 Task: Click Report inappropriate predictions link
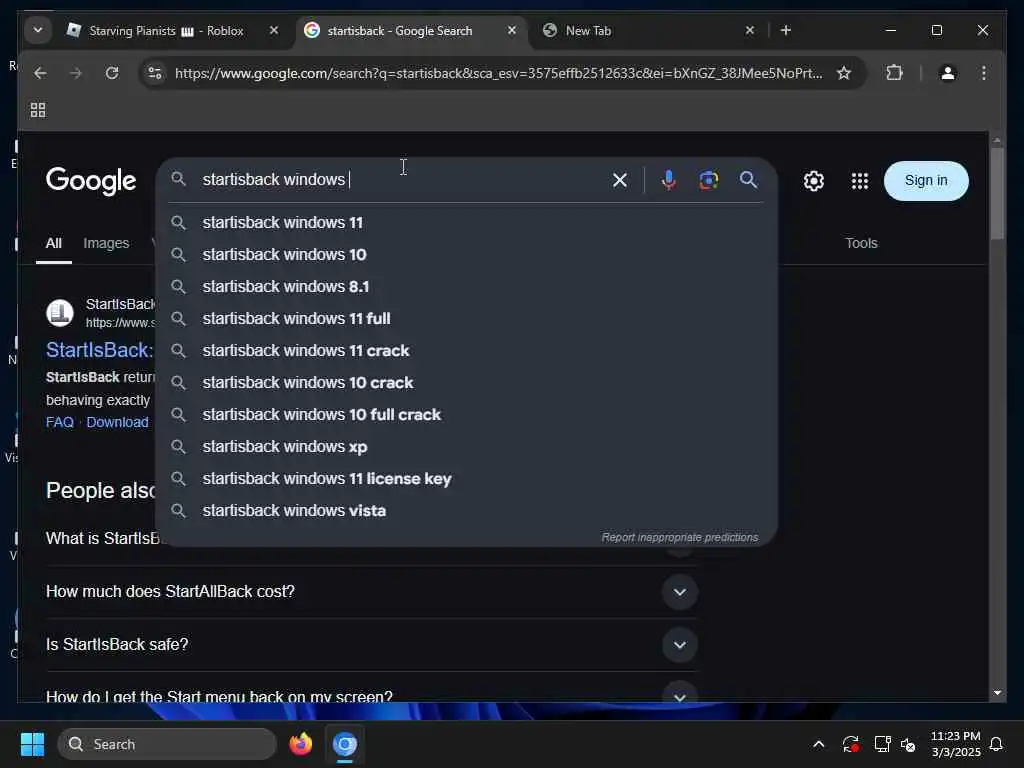[679, 537]
